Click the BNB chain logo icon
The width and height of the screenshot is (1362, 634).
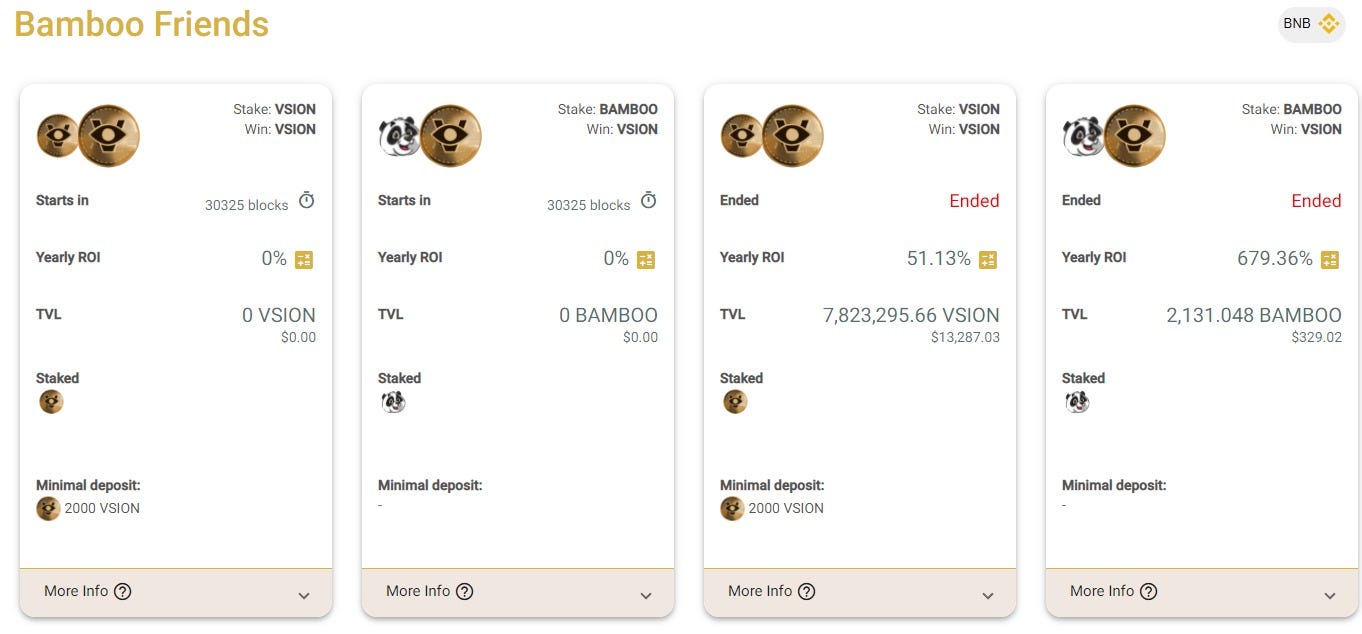click(x=1328, y=23)
